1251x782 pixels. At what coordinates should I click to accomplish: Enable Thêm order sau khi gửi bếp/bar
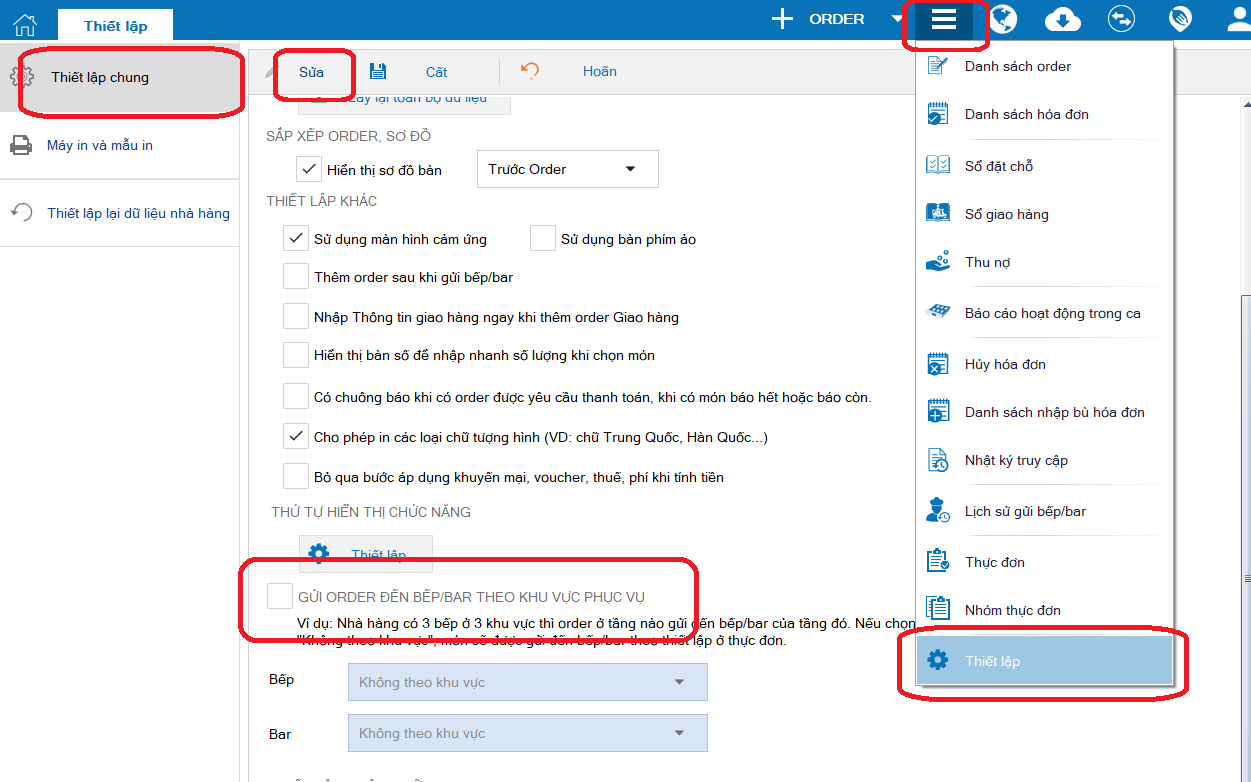point(295,276)
